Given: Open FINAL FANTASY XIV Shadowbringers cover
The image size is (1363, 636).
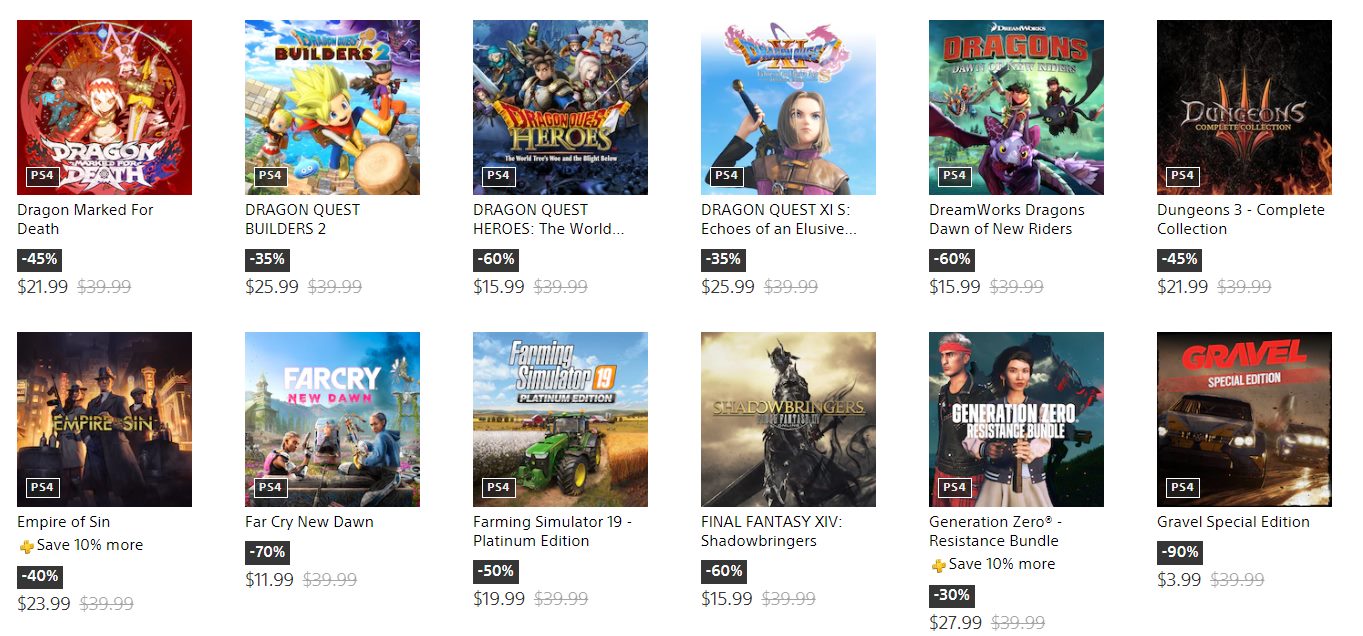Looking at the screenshot, I should point(788,419).
